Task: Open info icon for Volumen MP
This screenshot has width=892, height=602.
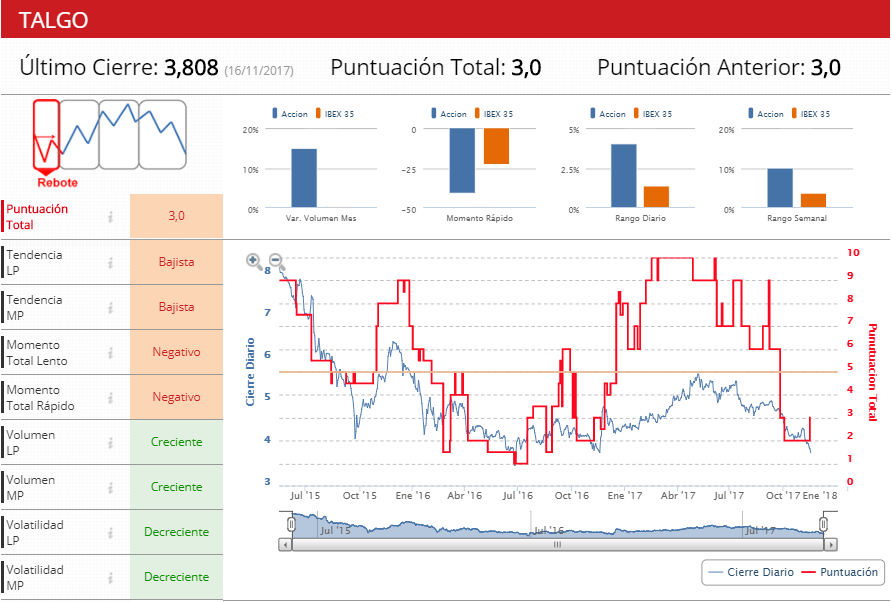Action: (x=111, y=488)
